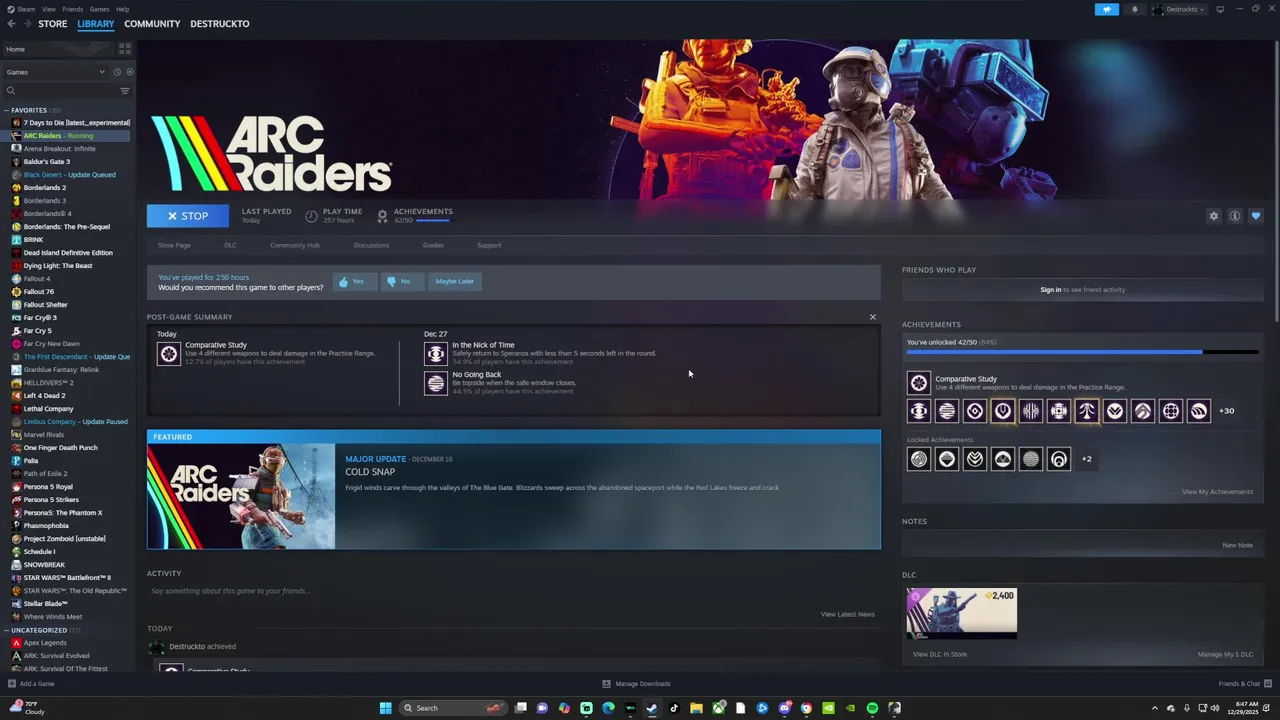1280x720 pixels.
Task: Open View My Achievements link
Action: coord(1217,492)
